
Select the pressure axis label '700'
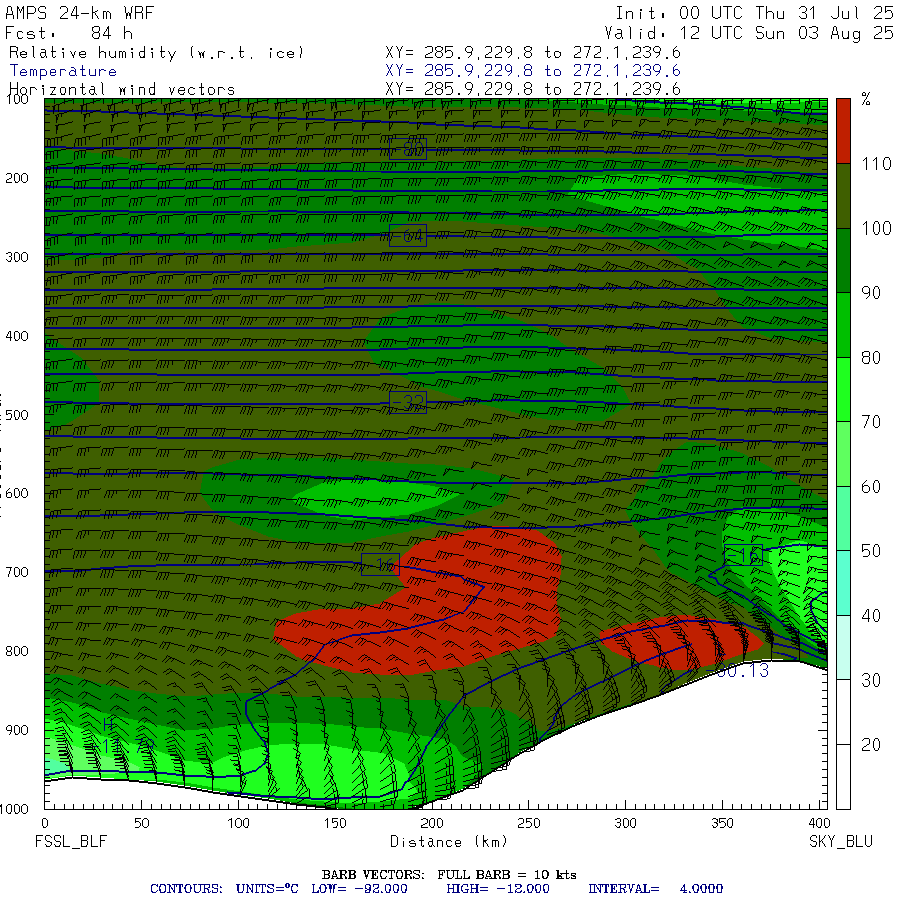click(17, 572)
